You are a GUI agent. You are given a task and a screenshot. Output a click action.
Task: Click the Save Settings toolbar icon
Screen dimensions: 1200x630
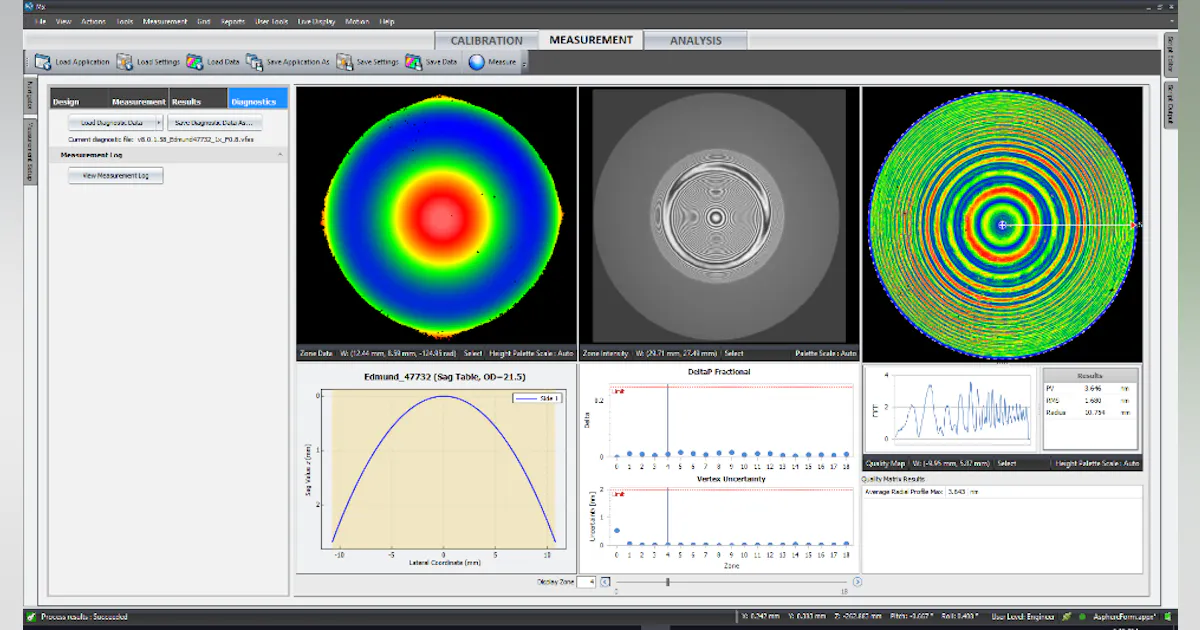coord(345,62)
